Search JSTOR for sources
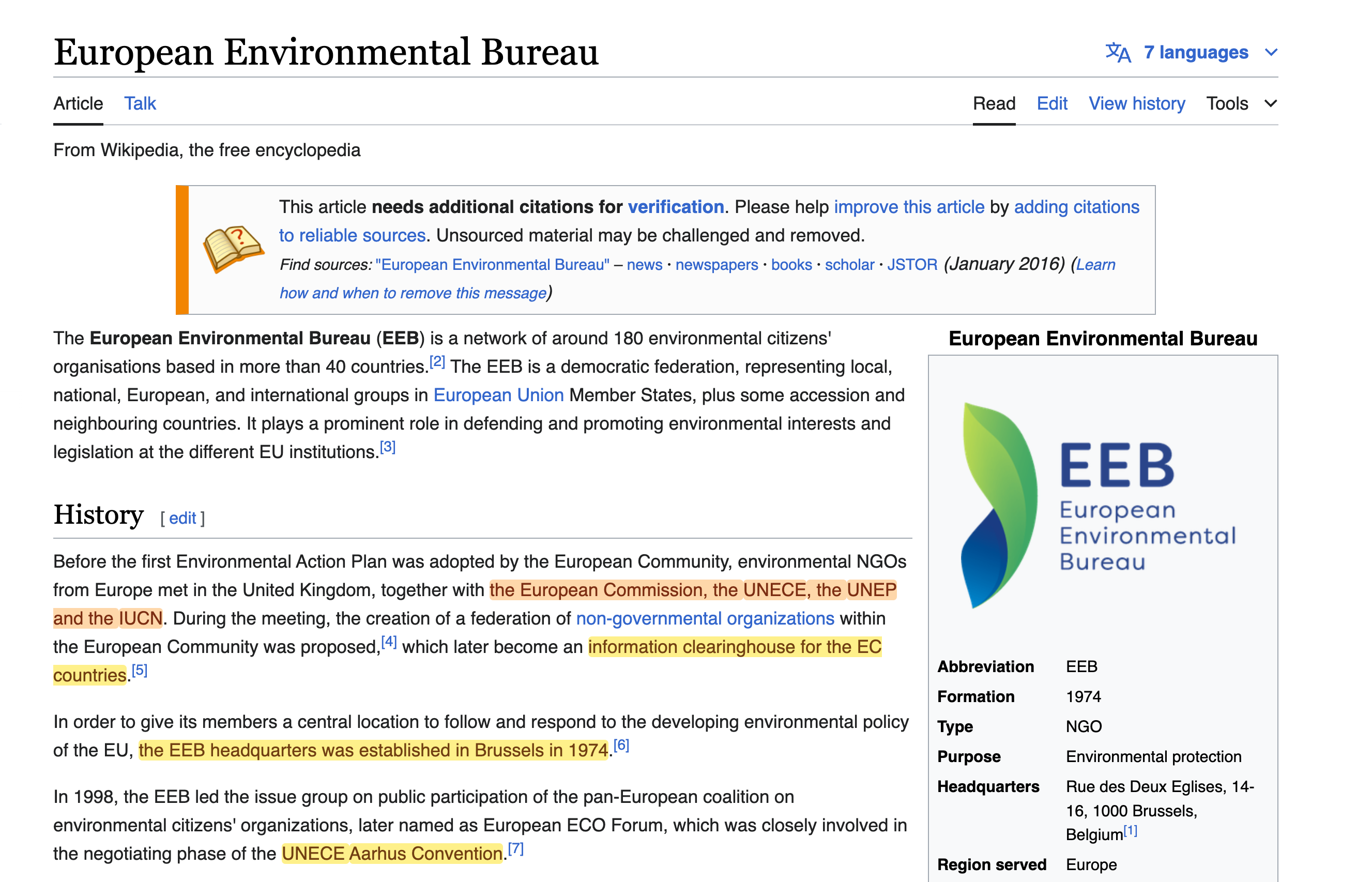 pyautogui.click(x=912, y=265)
